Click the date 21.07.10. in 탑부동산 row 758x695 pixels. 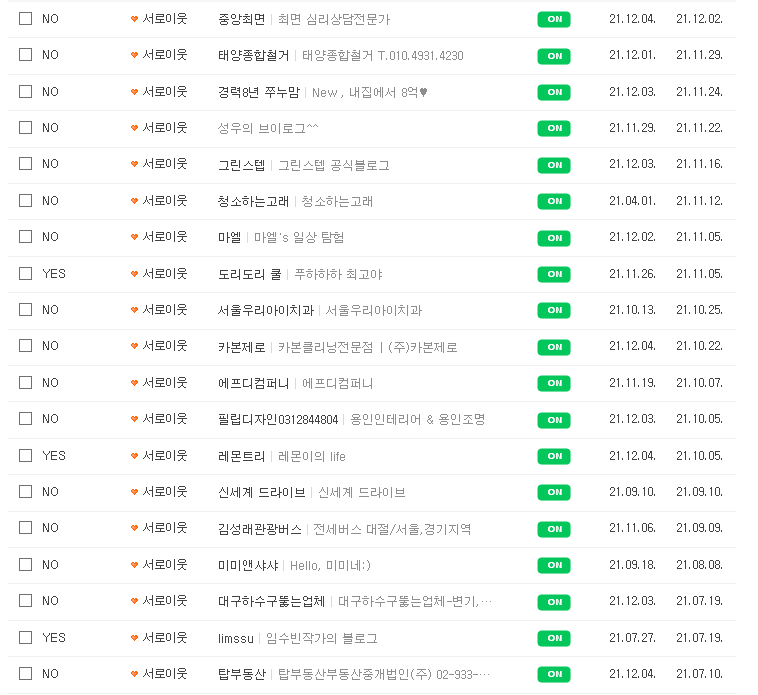tap(700, 674)
